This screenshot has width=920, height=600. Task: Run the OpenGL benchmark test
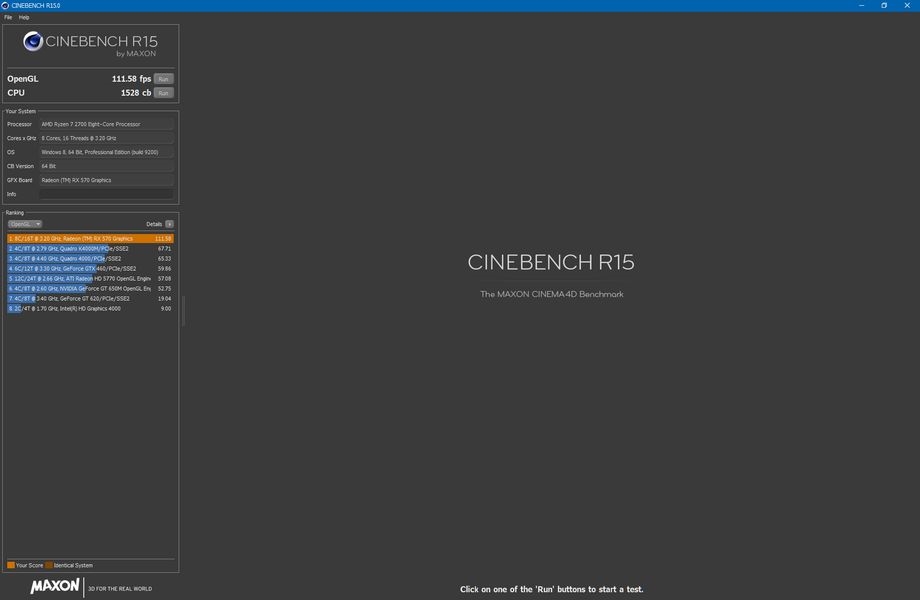pyautogui.click(x=163, y=78)
